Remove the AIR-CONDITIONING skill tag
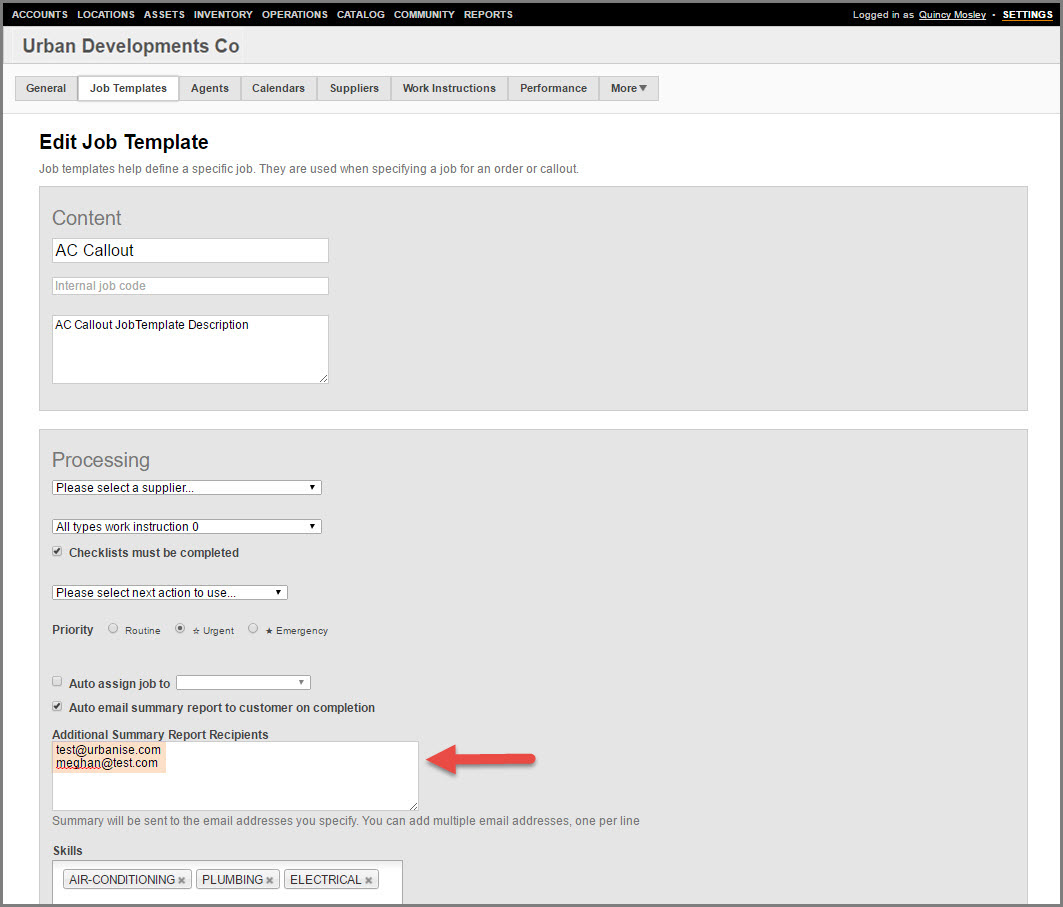 181,881
